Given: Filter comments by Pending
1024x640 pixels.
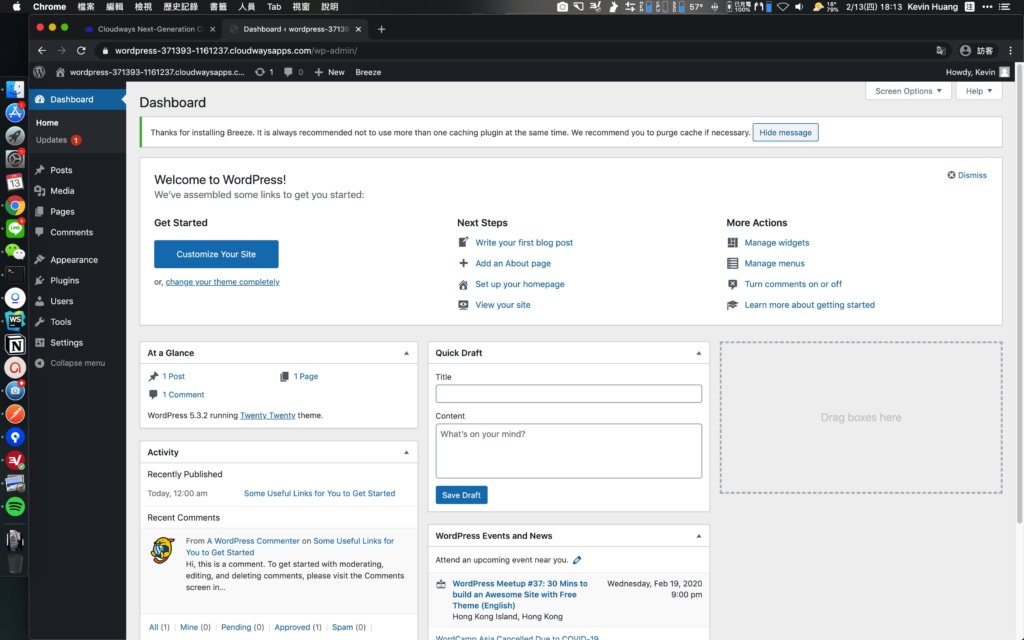Looking at the screenshot, I should click(x=236, y=627).
